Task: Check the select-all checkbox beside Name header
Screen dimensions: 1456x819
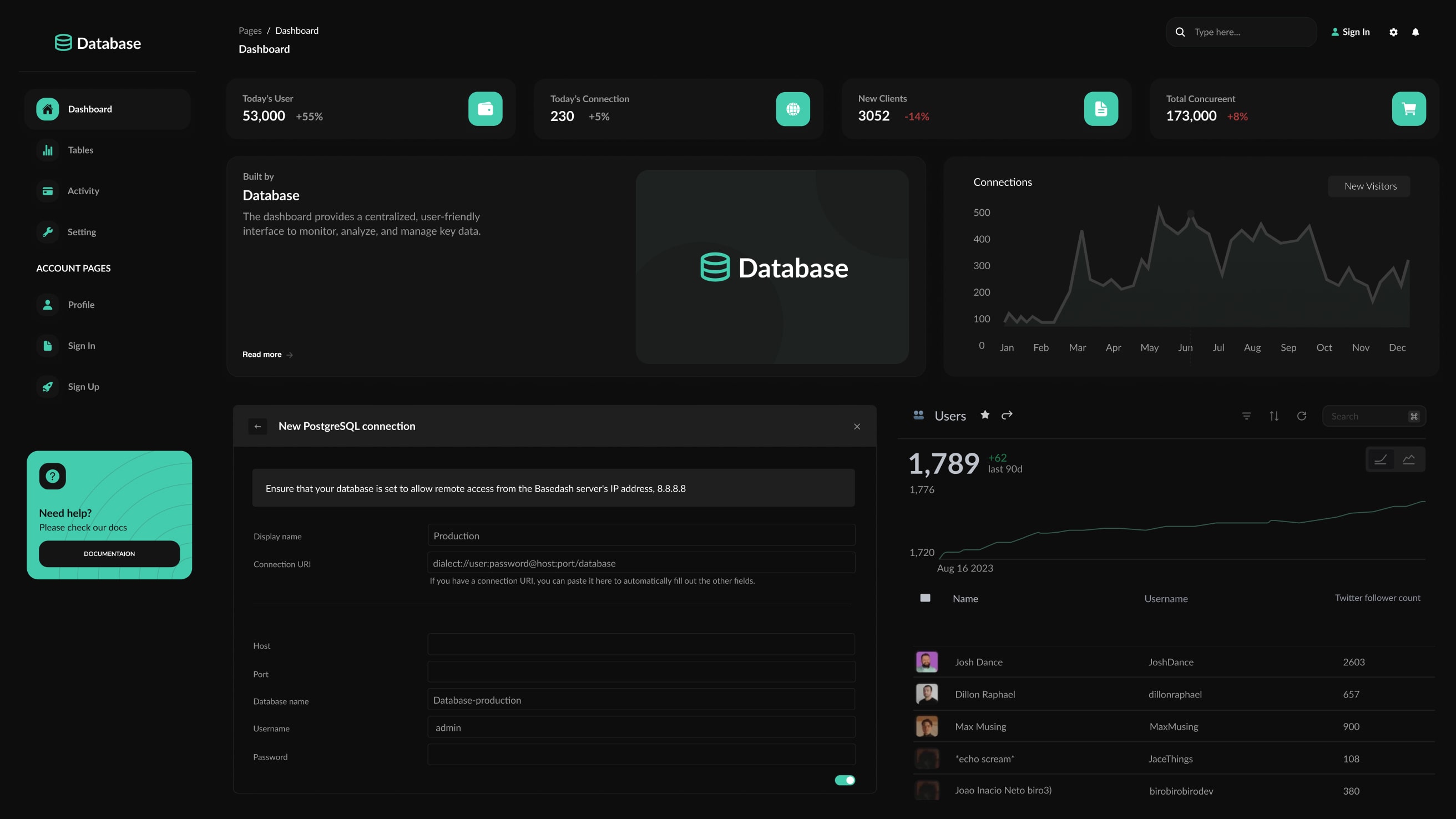Action: click(x=926, y=598)
